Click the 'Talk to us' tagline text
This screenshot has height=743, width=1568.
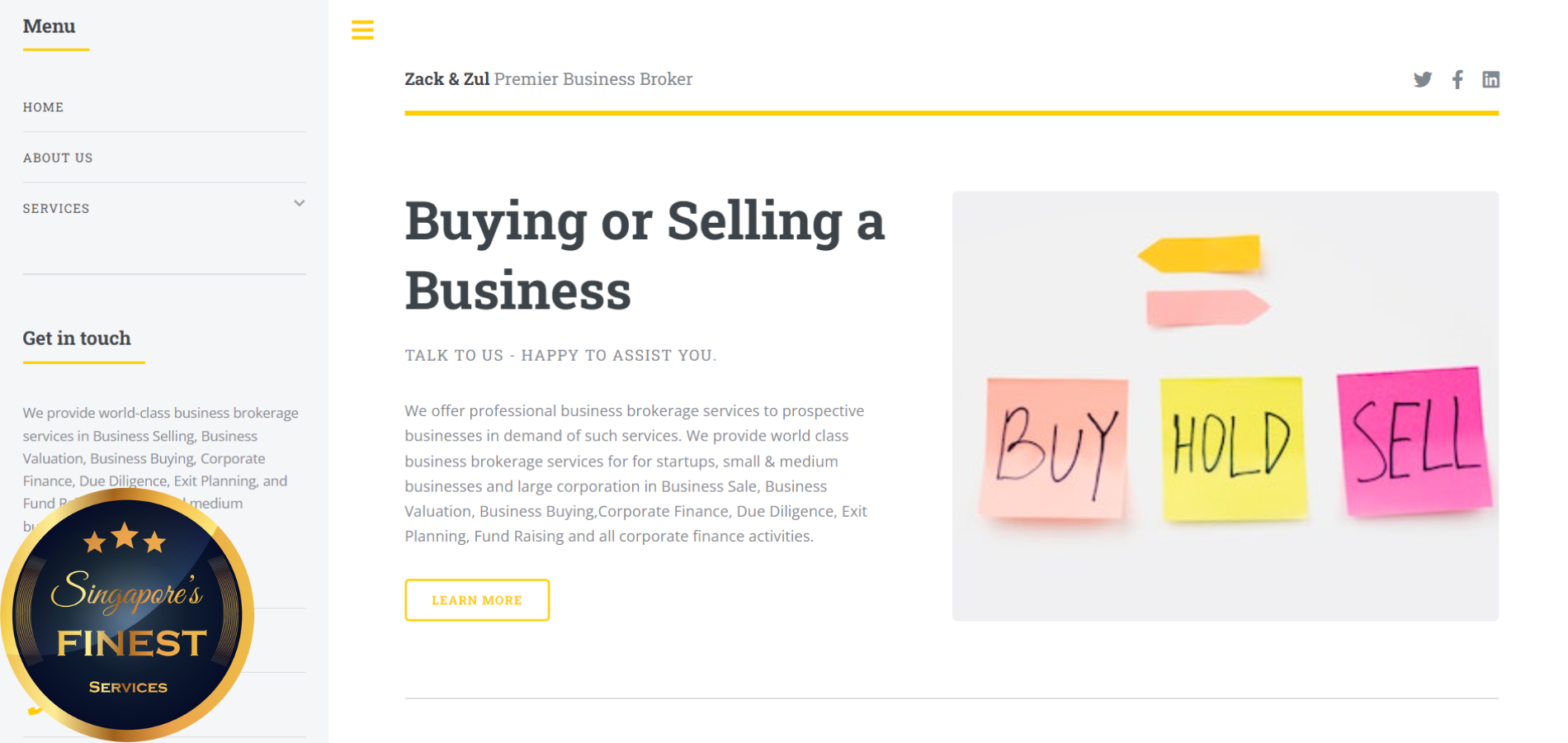pos(560,355)
